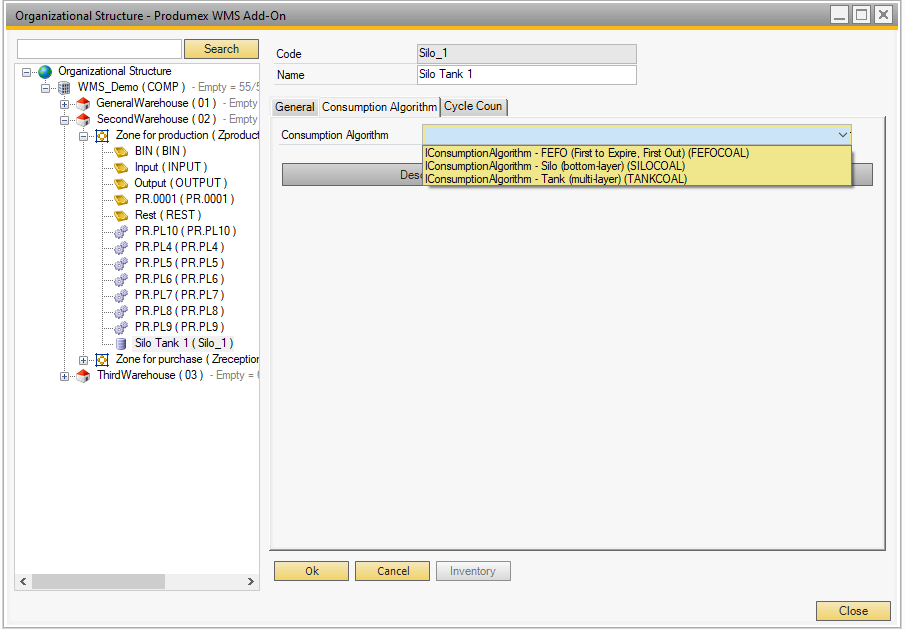The width and height of the screenshot is (905, 630).
Task: Click the GeneralWarehouse red house icon
Action: [x=83, y=104]
